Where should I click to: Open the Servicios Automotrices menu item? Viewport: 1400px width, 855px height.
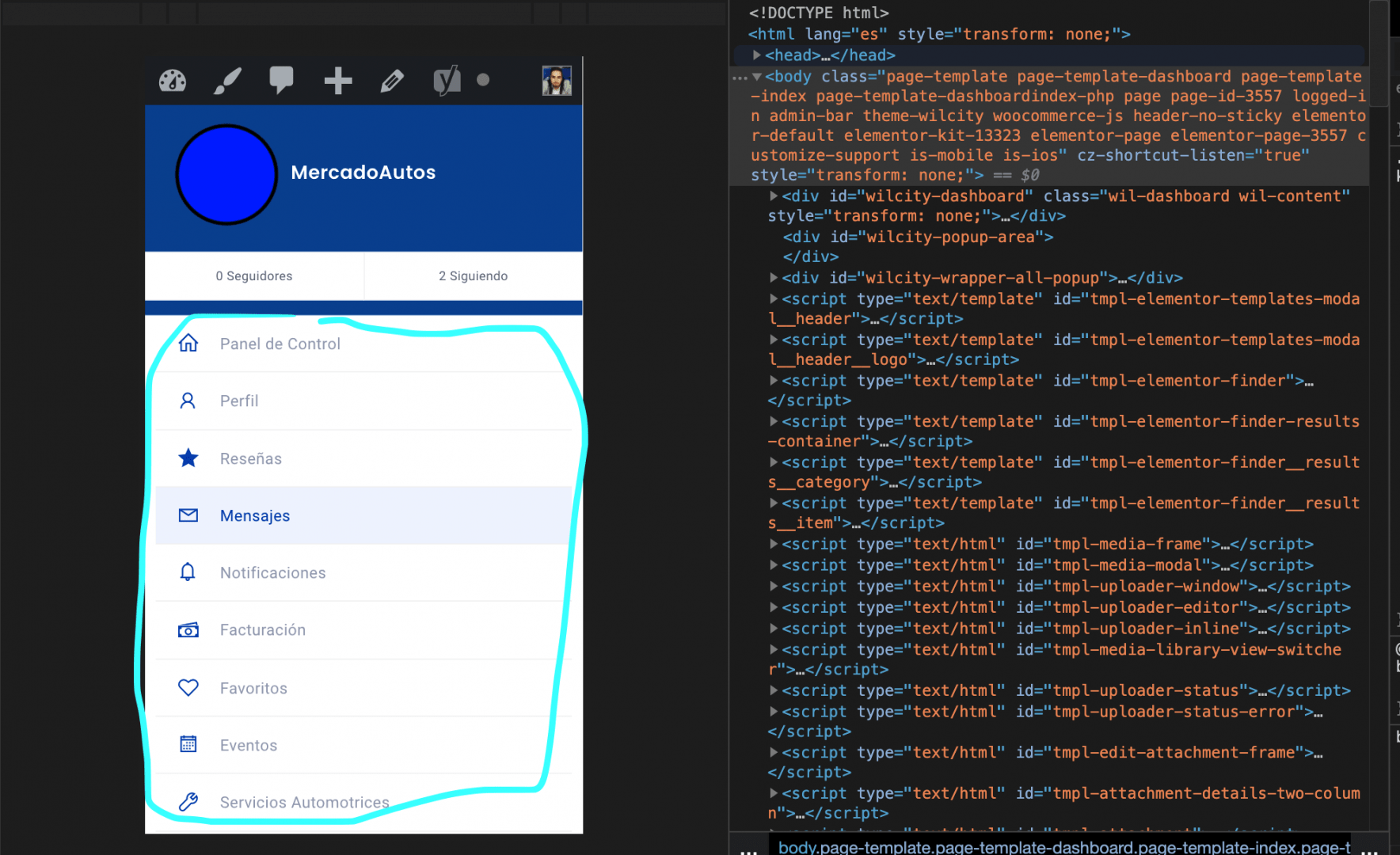[x=363, y=802]
